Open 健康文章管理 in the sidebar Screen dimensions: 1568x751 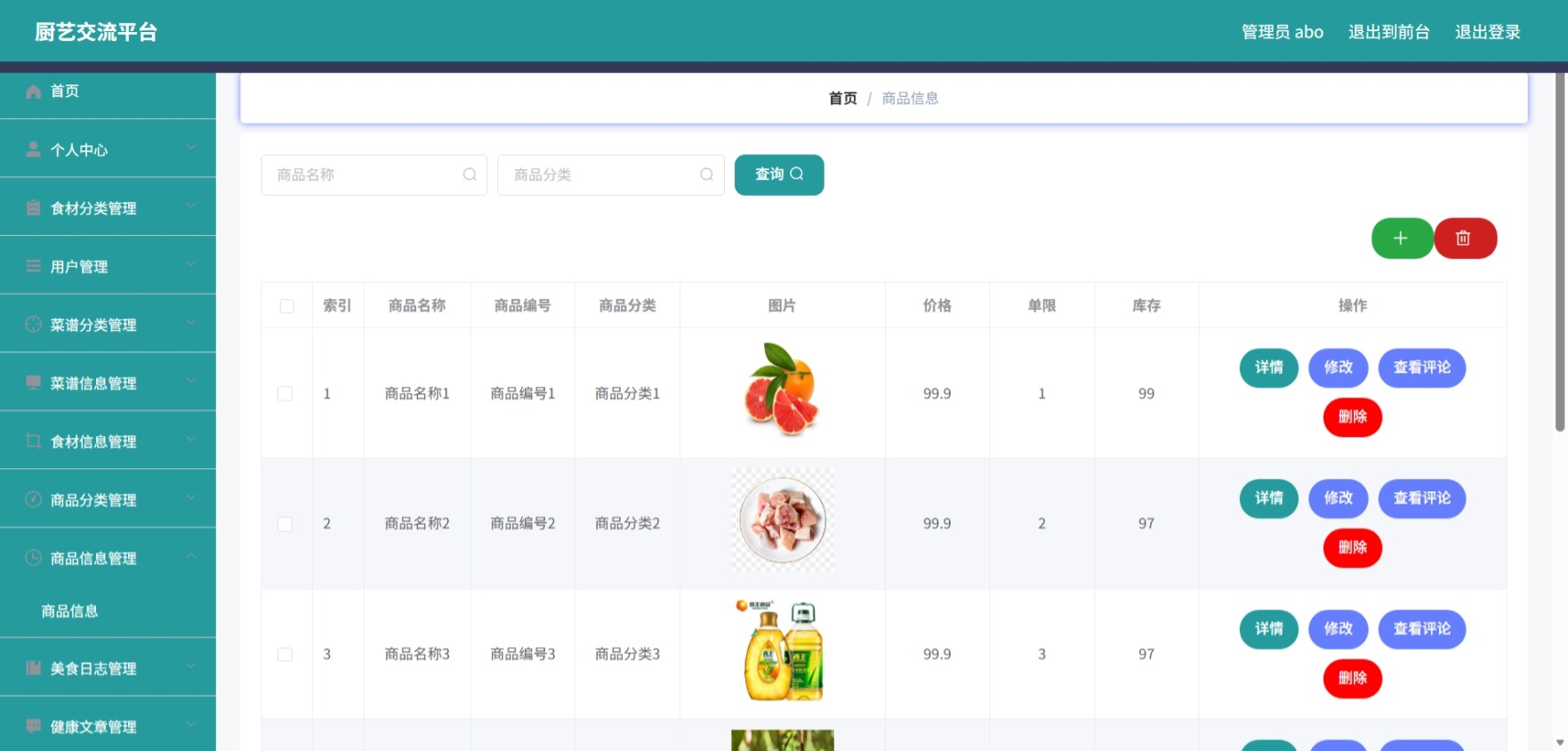click(x=108, y=726)
